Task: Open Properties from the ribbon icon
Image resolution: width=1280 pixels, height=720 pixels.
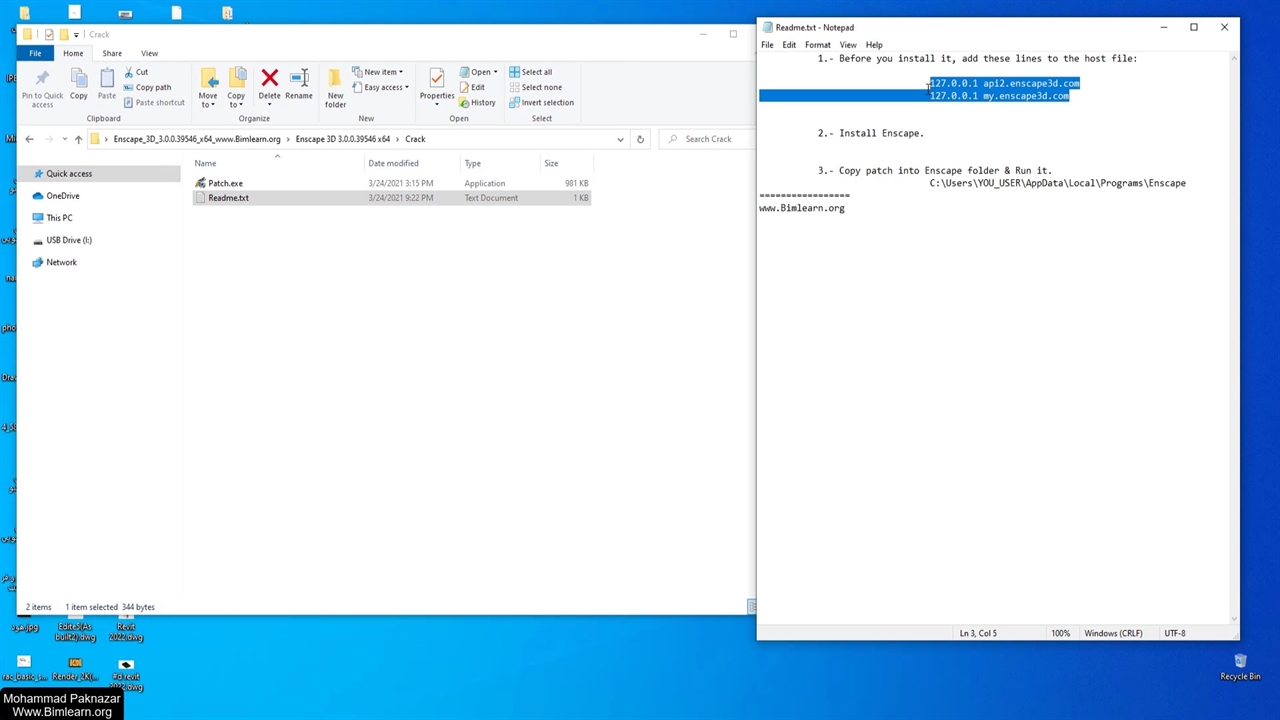Action: point(436,80)
